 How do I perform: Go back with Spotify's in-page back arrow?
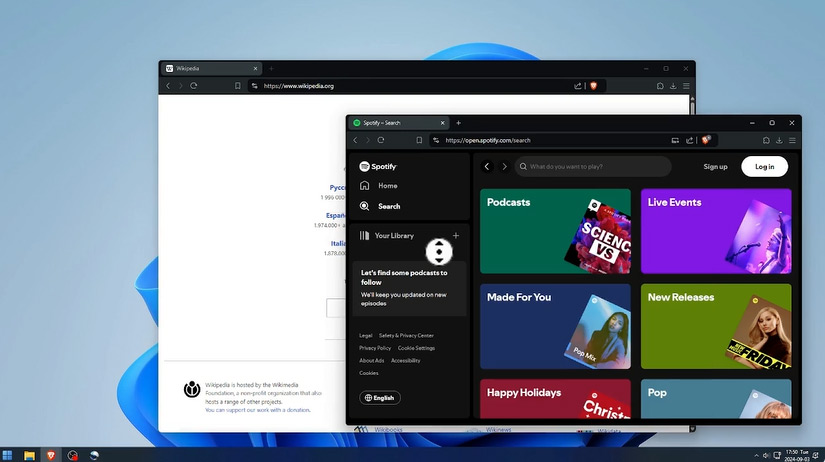[487, 166]
